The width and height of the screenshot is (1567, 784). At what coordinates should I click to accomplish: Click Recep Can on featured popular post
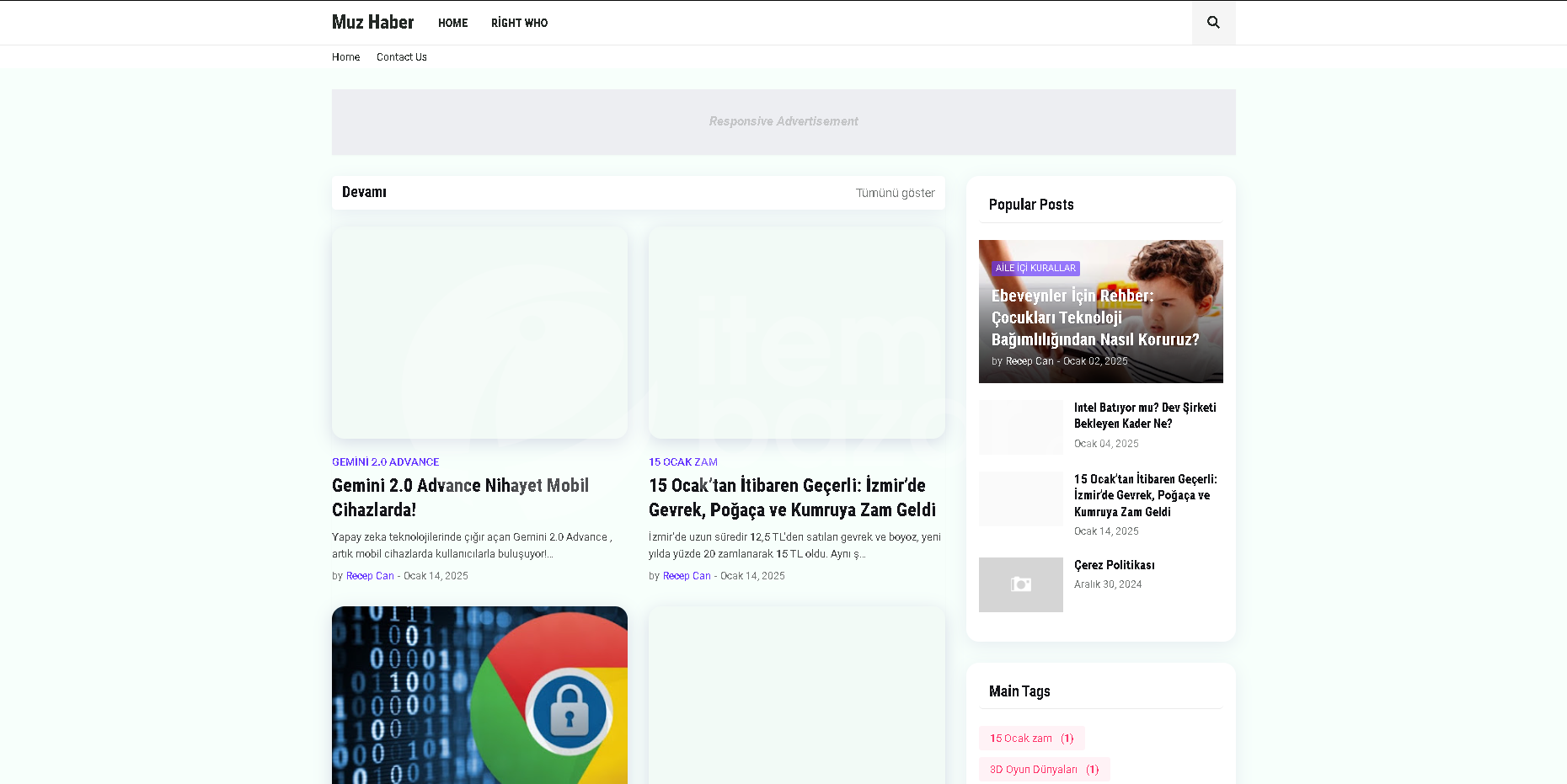click(x=1030, y=361)
